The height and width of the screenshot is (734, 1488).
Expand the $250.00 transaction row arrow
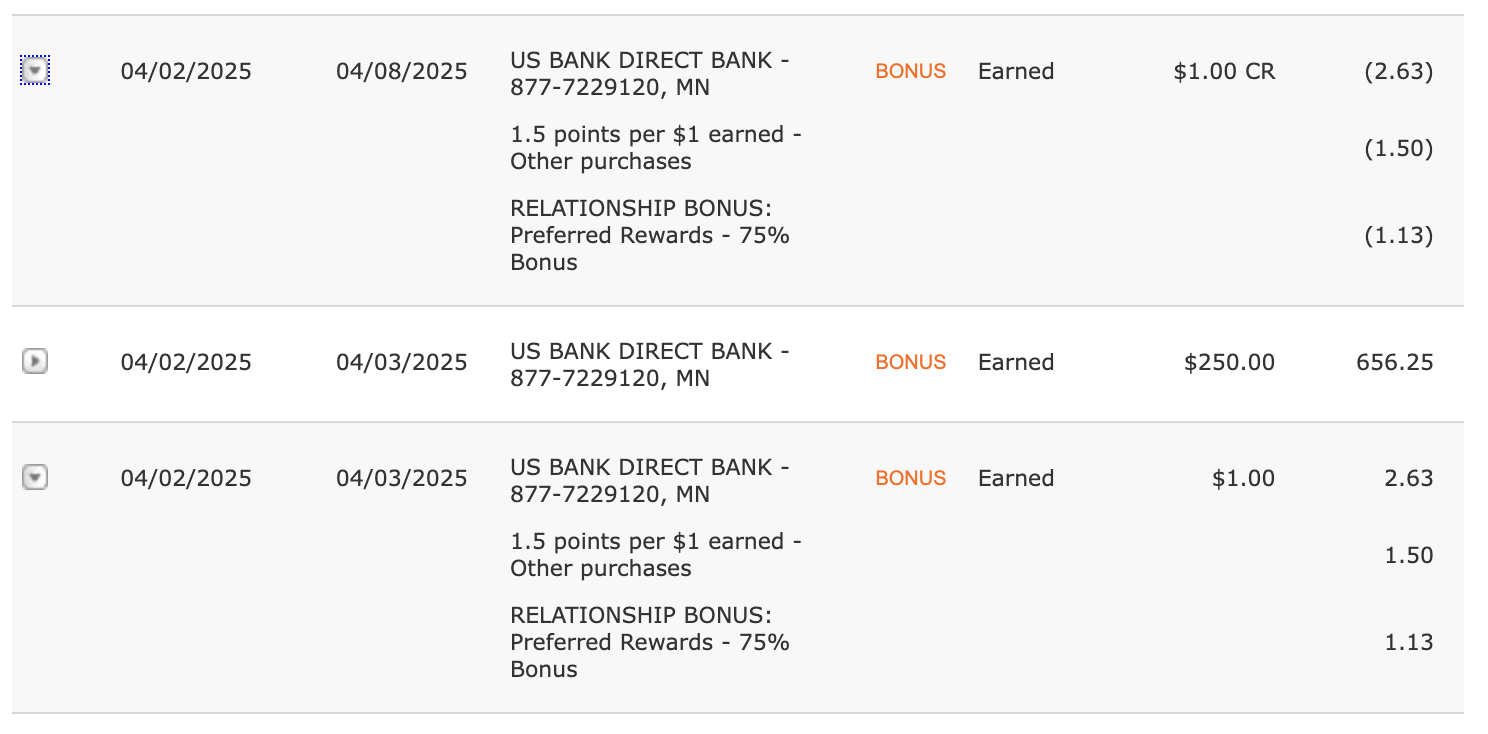pos(35,362)
